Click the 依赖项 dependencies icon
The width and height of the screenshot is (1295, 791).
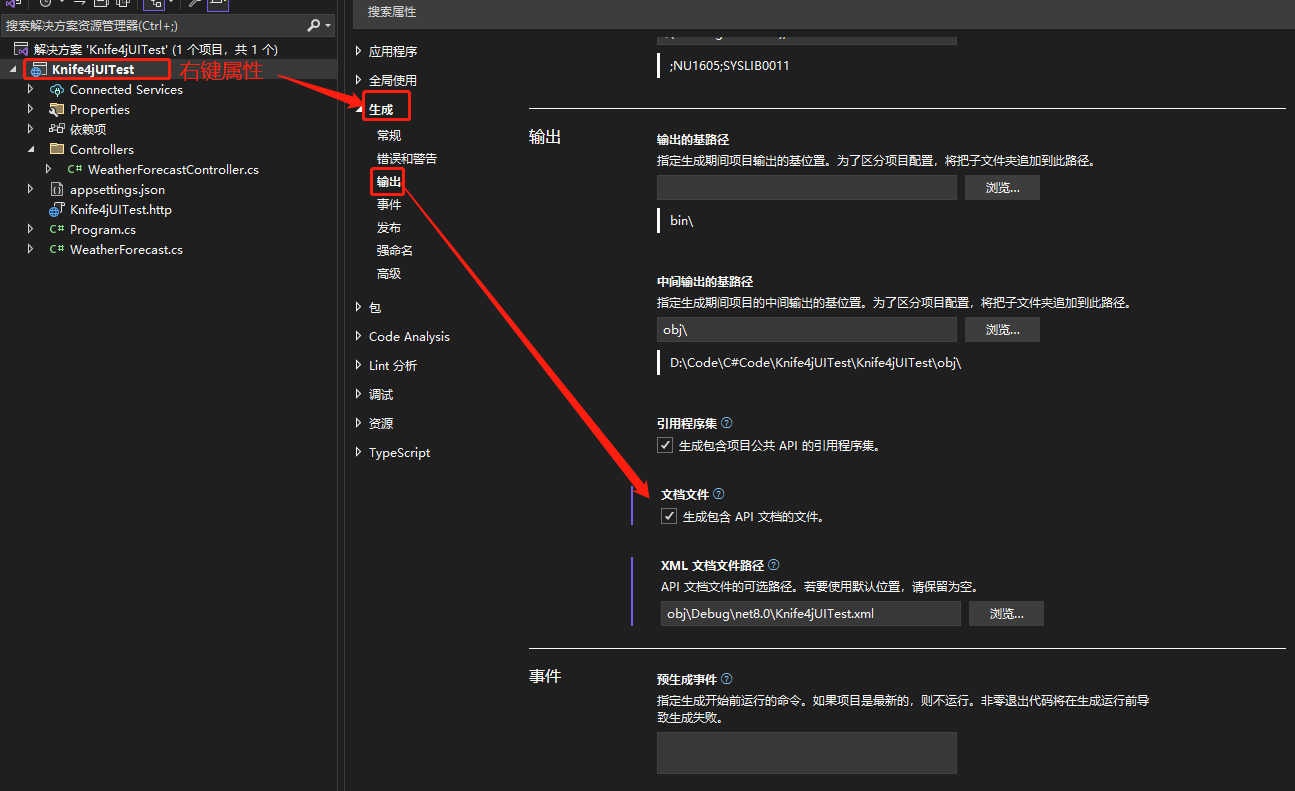coord(57,129)
